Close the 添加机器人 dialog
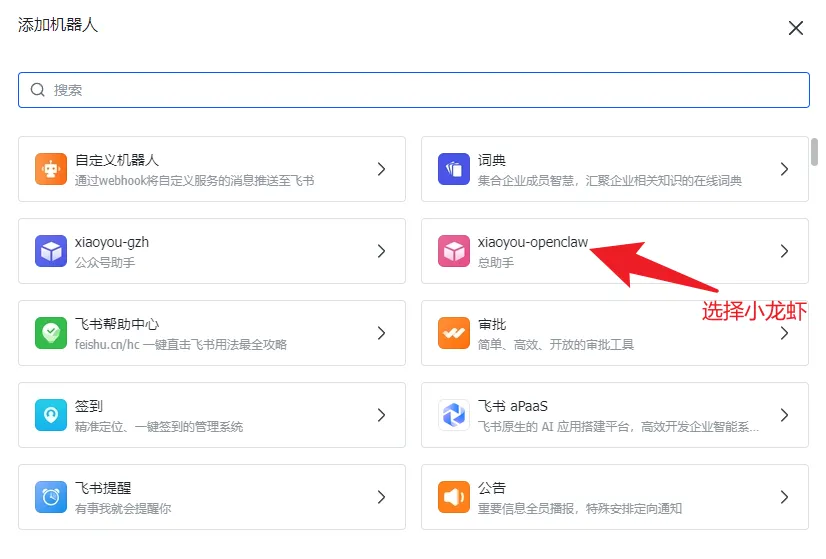Image resolution: width=826 pixels, height=559 pixels. (x=795, y=28)
